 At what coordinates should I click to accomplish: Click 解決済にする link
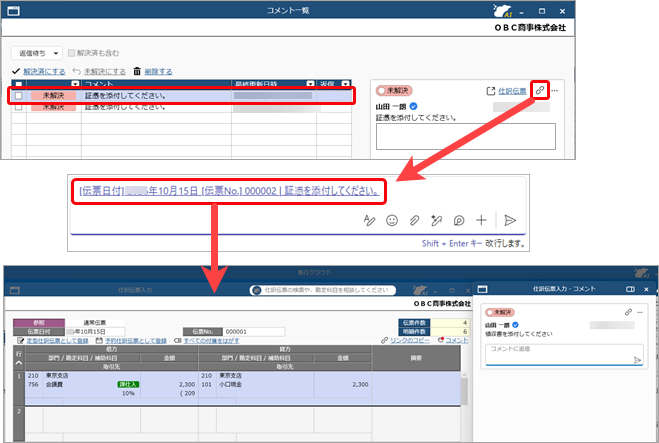click(44, 71)
